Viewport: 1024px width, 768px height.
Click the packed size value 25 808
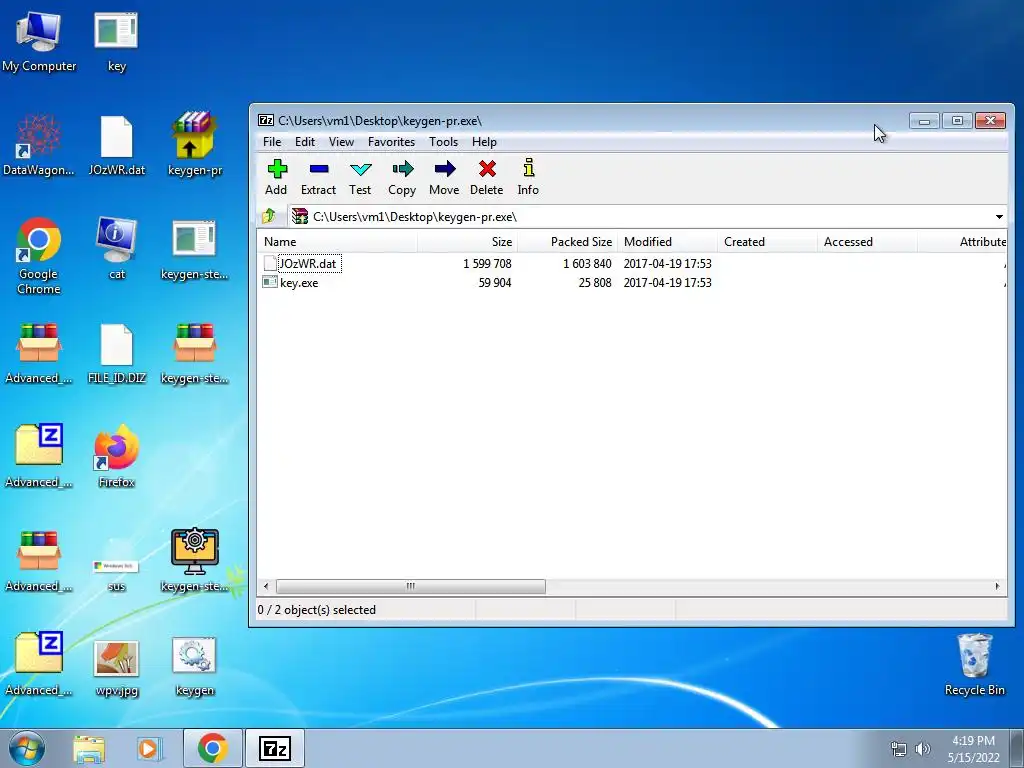coord(594,283)
